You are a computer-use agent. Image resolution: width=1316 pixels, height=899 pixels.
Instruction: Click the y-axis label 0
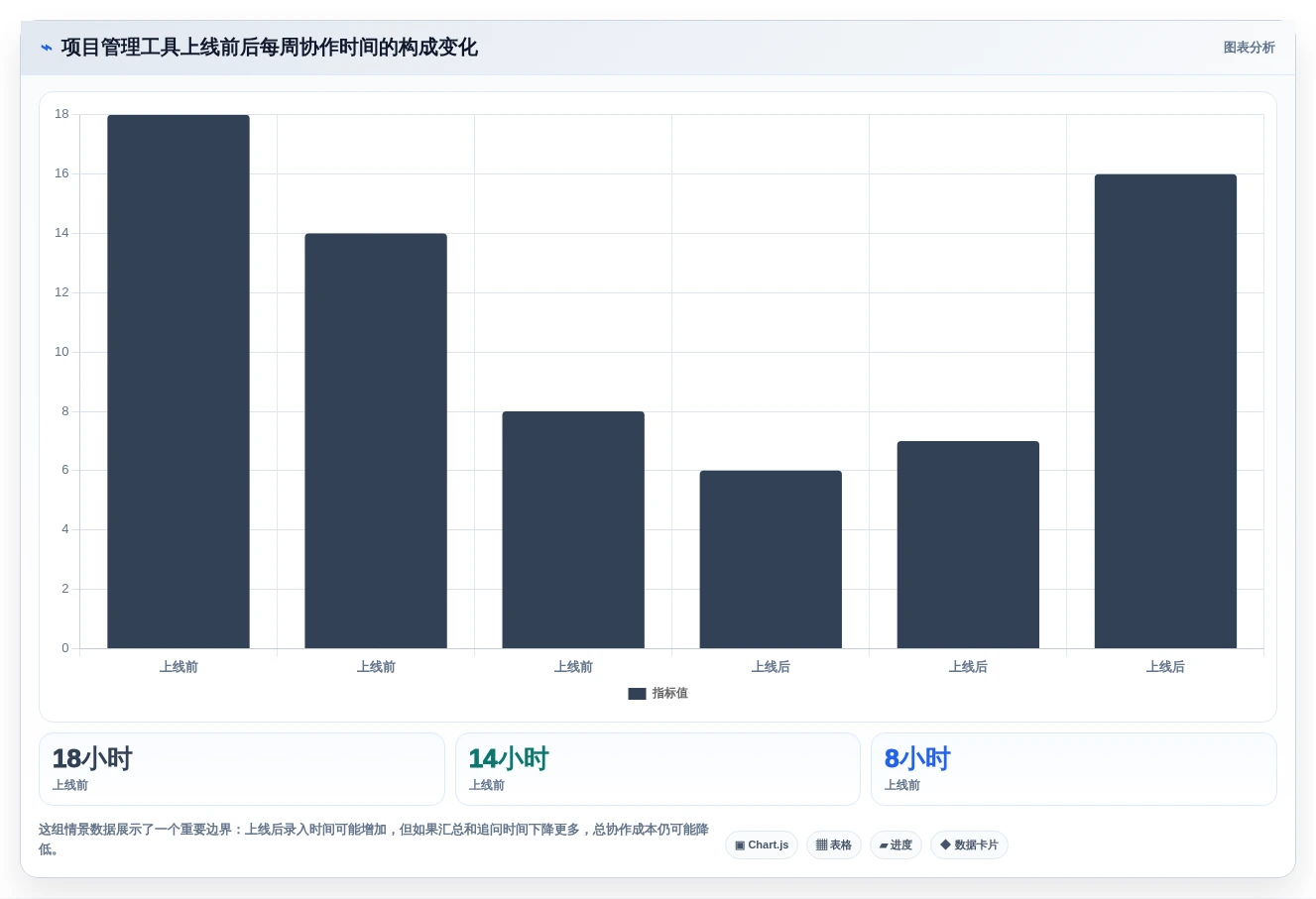pyautogui.click(x=65, y=648)
